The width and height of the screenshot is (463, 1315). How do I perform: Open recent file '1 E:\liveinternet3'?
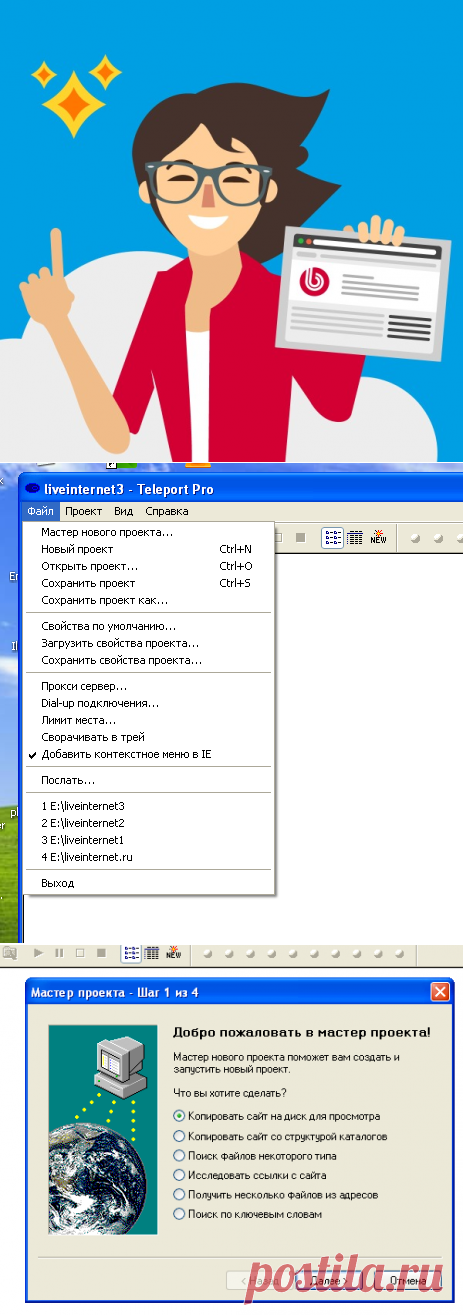coord(147,805)
